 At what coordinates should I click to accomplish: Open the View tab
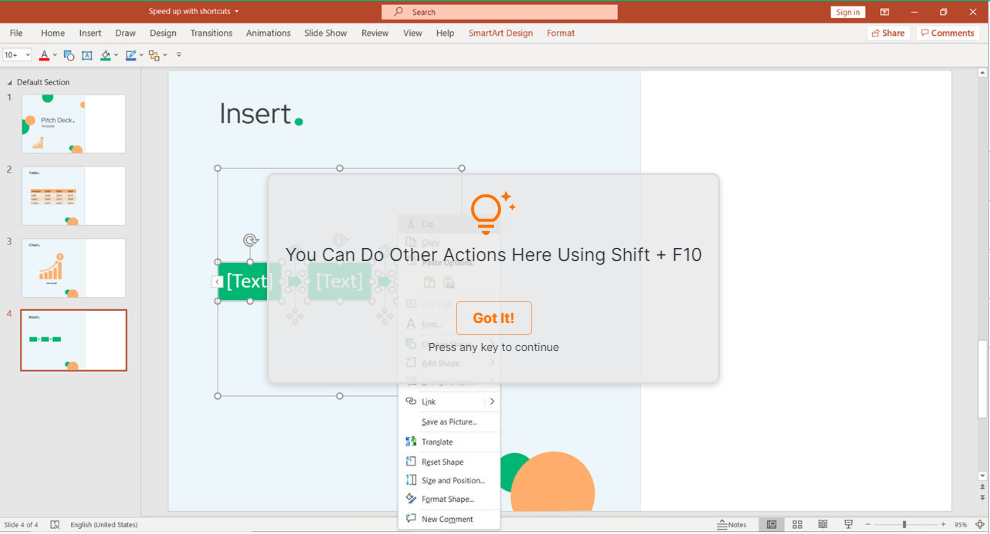(412, 33)
